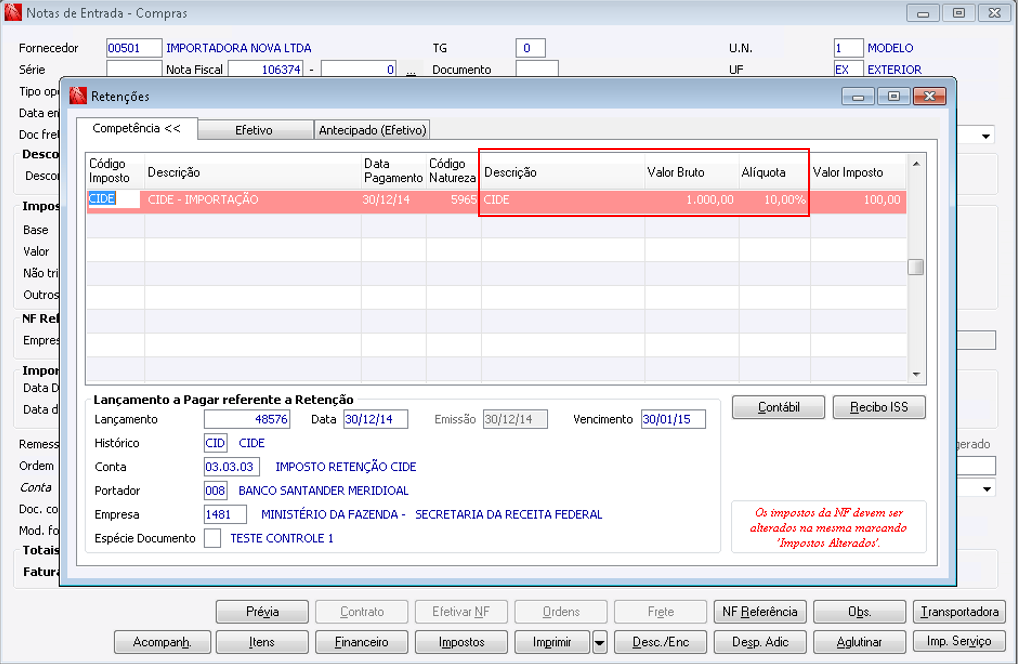Expand the Imprimir dropdown arrow
The height and width of the screenshot is (664, 1018).
click(599, 642)
